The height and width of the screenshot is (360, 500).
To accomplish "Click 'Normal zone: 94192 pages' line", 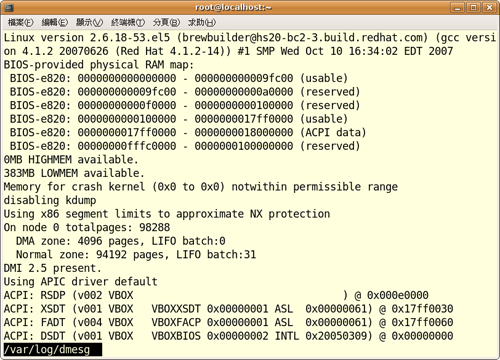I will pyautogui.click(x=136, y=255).
